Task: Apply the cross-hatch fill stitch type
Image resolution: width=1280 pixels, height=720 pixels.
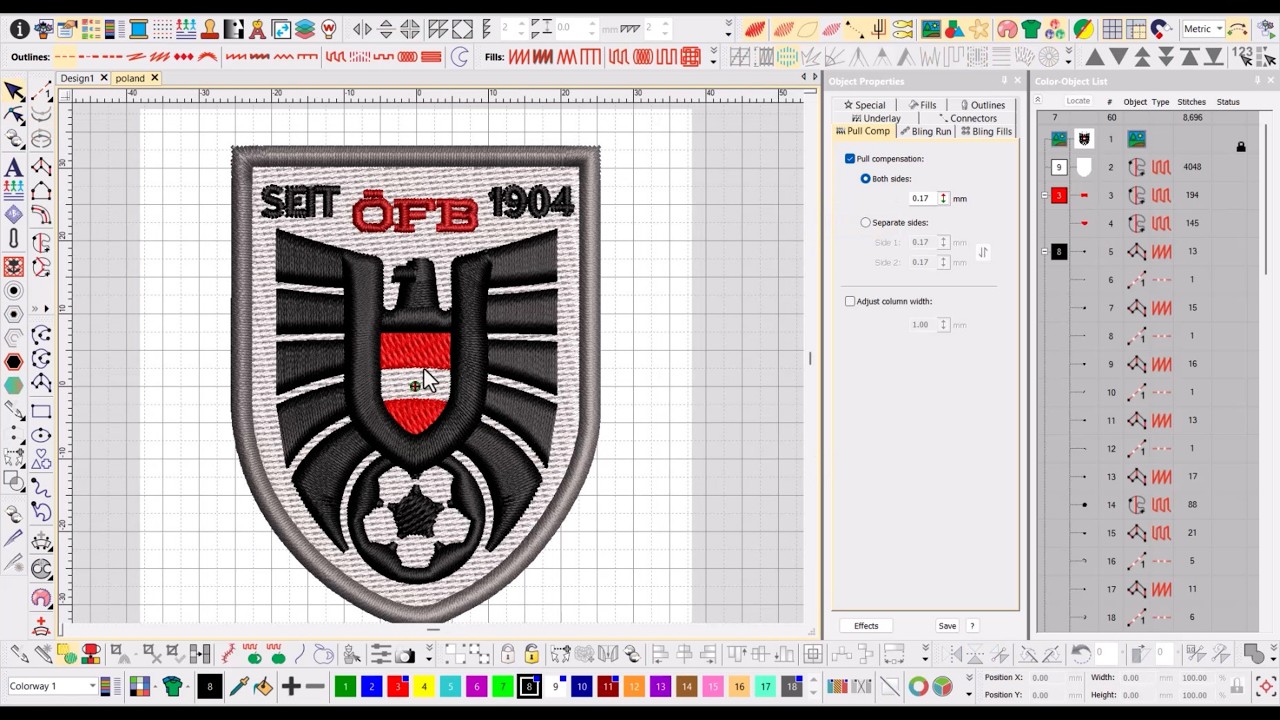Action: (690, 57)
